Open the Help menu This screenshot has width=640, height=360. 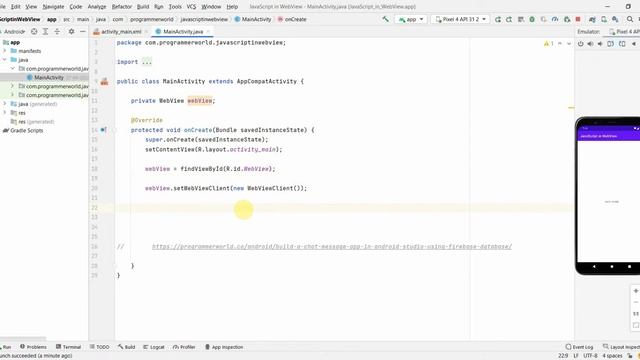click(232, 7)
